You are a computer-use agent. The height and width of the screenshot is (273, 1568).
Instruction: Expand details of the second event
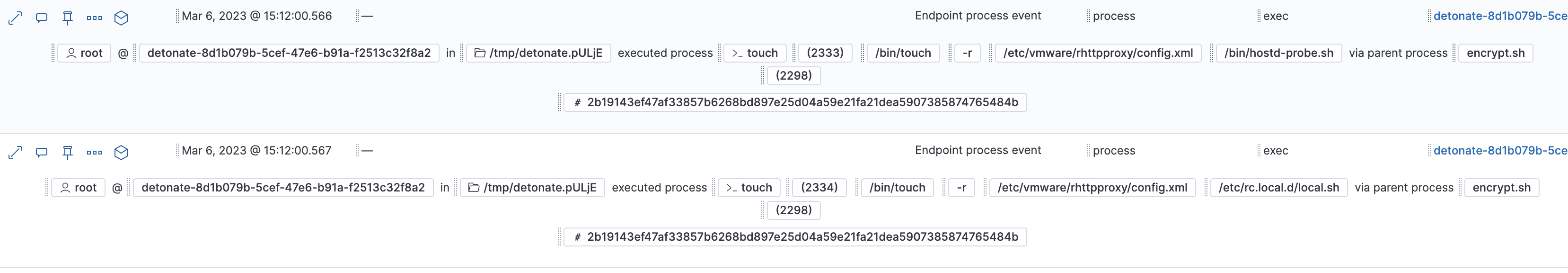(15, 152)
